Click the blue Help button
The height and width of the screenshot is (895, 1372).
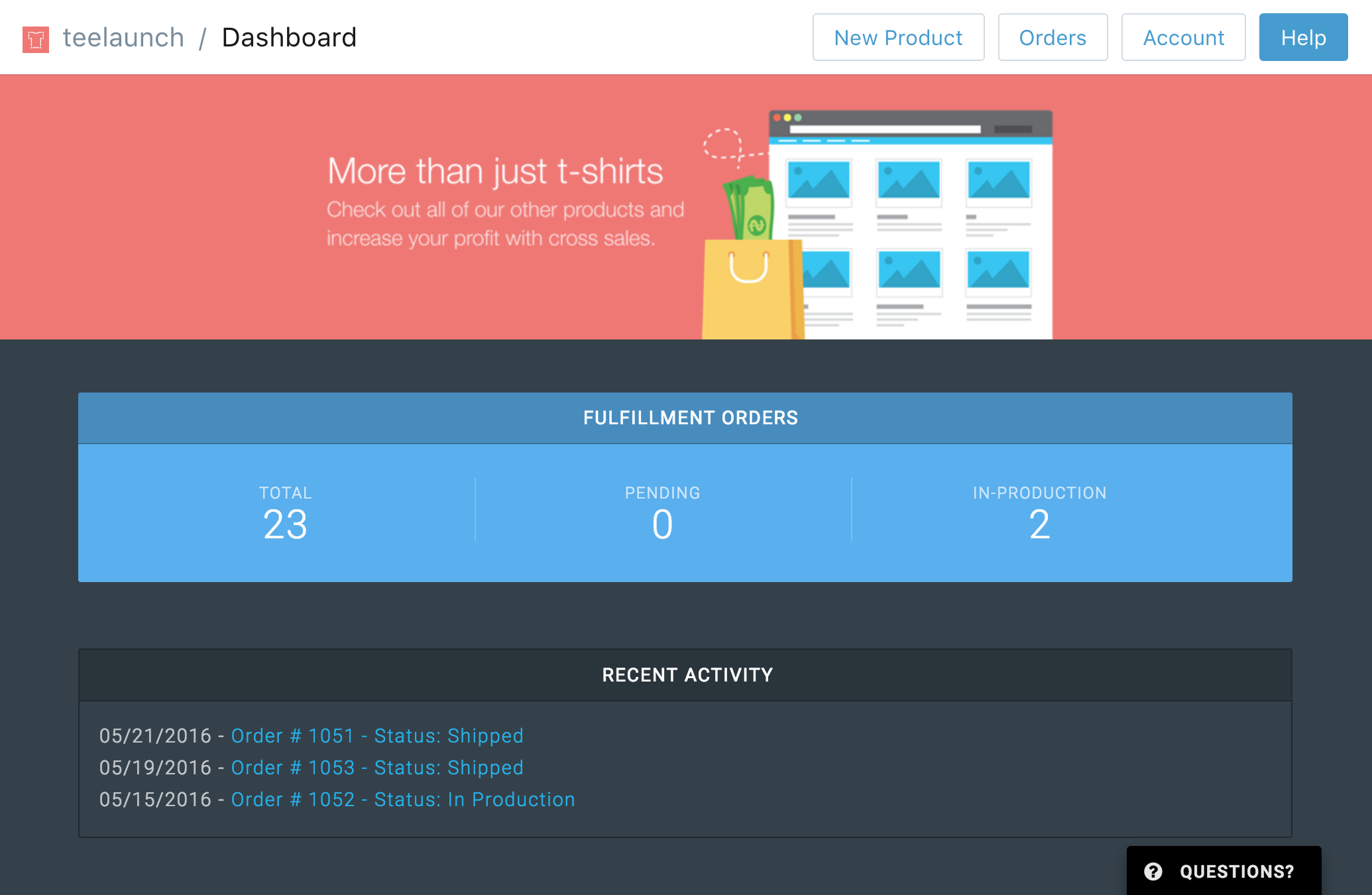1303,38
